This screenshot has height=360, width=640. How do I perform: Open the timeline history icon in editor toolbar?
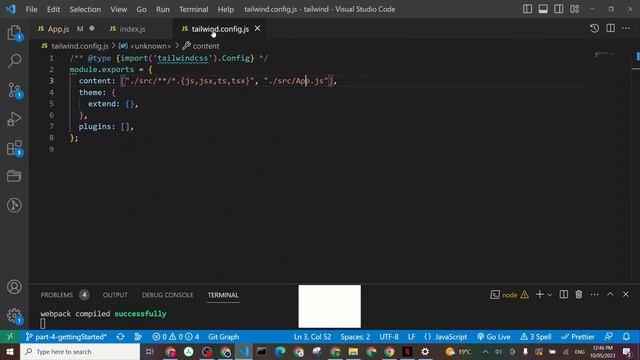(594, 28)
